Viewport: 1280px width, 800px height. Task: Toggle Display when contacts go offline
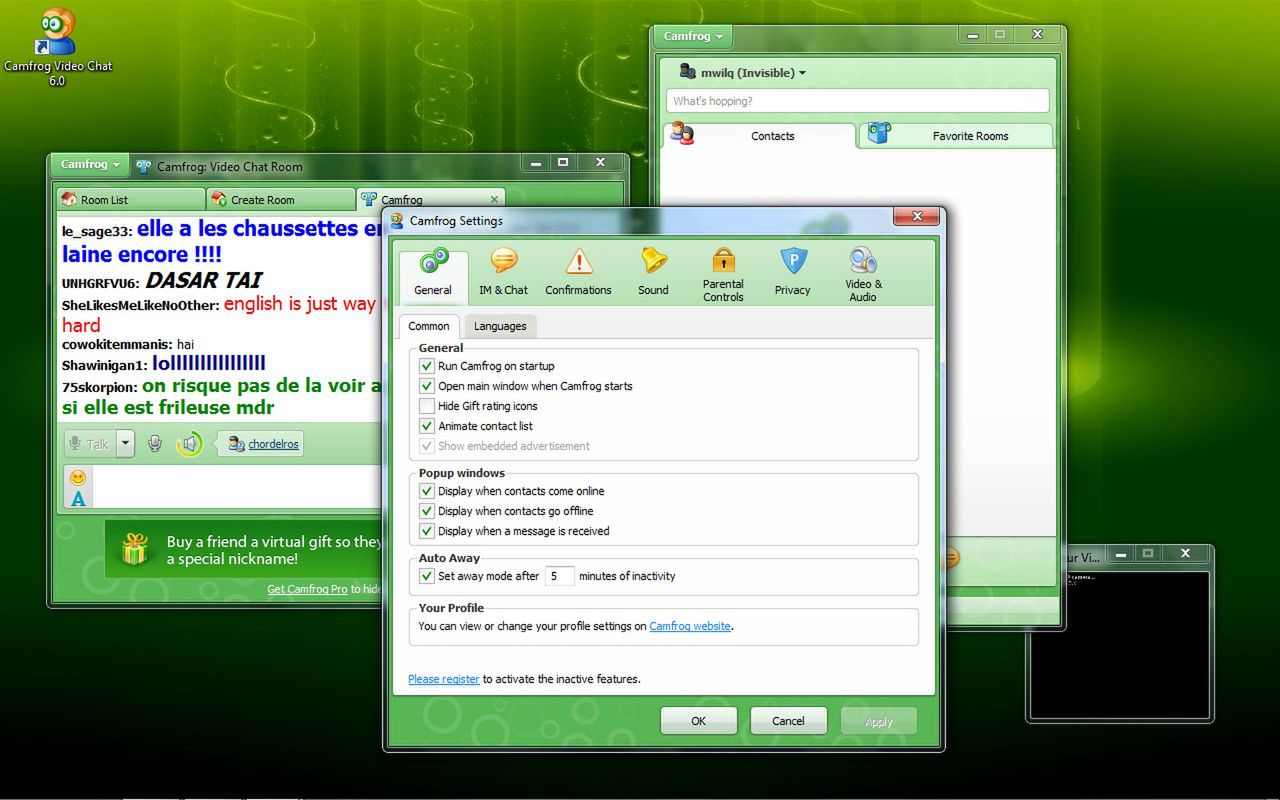point(427,511)
